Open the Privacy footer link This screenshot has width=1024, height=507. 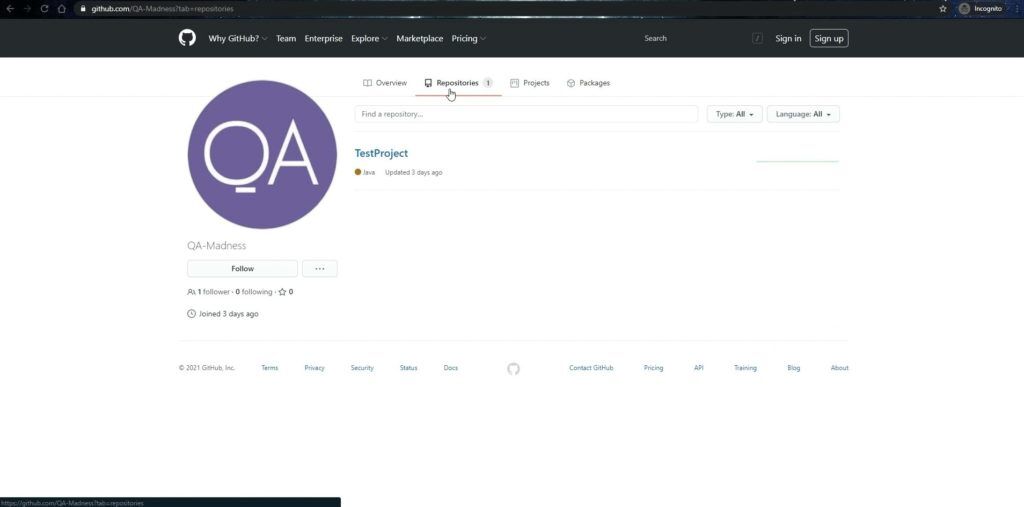pos(314,368)
